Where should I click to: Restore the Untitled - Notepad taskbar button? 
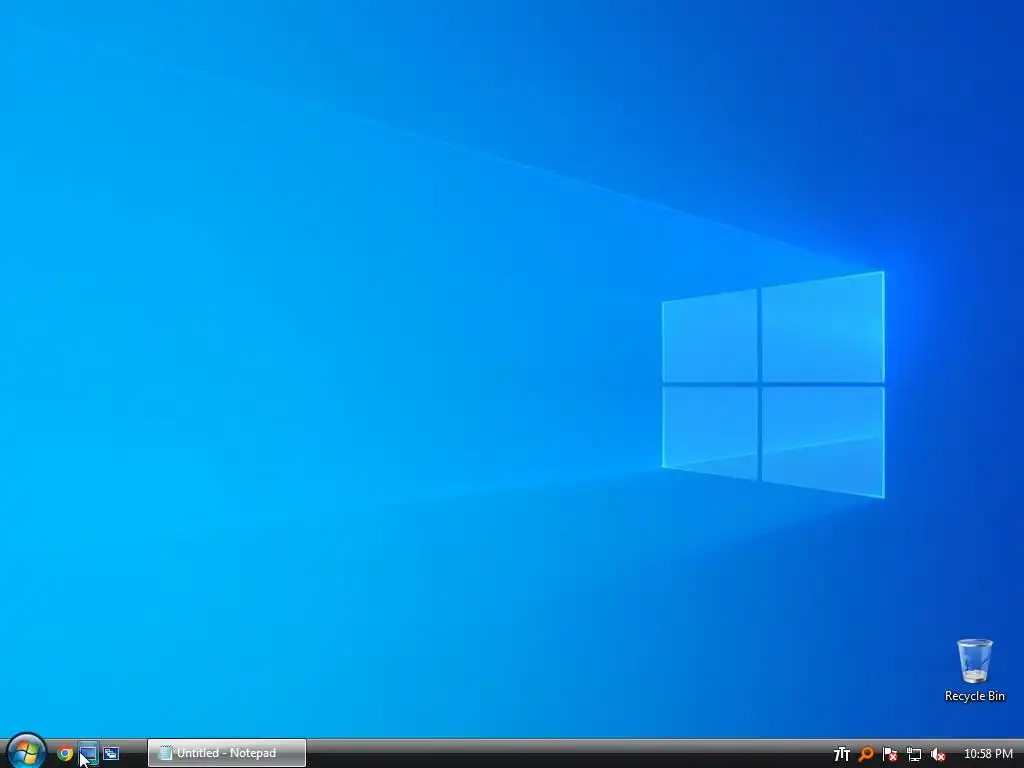click(x=227, y=753)
